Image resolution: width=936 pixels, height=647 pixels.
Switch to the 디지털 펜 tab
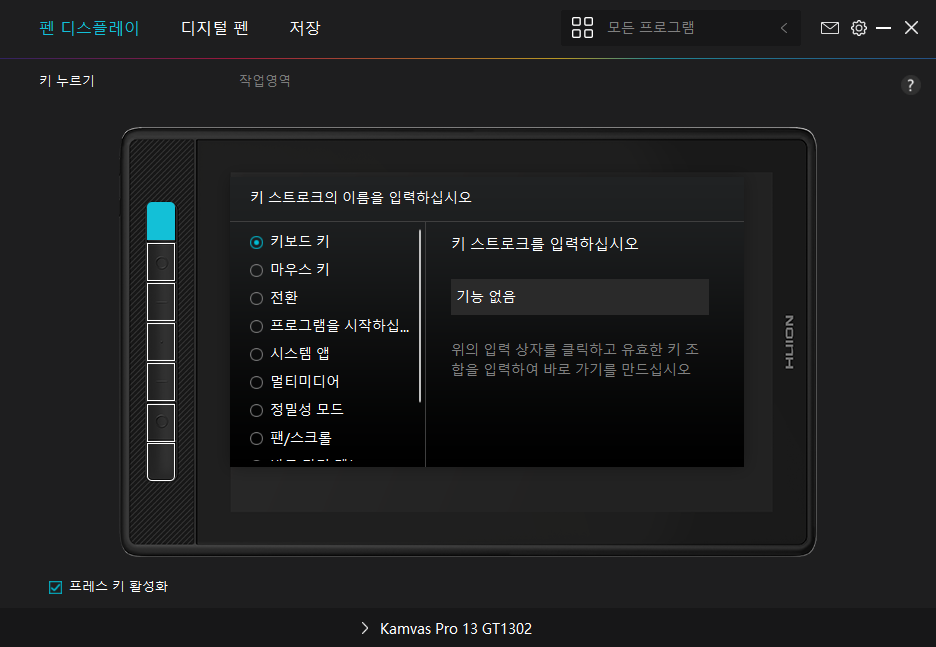pyautogui.click(x=214, y=28)
